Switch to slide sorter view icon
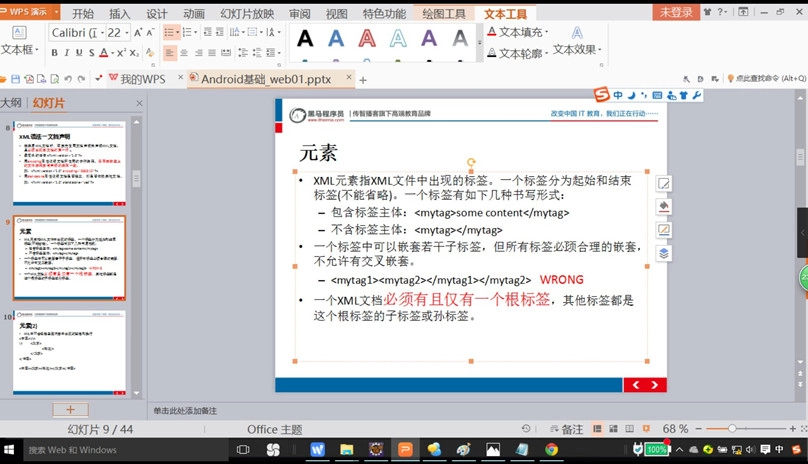This screenshot has width=808, height=464. click(613, 429)
